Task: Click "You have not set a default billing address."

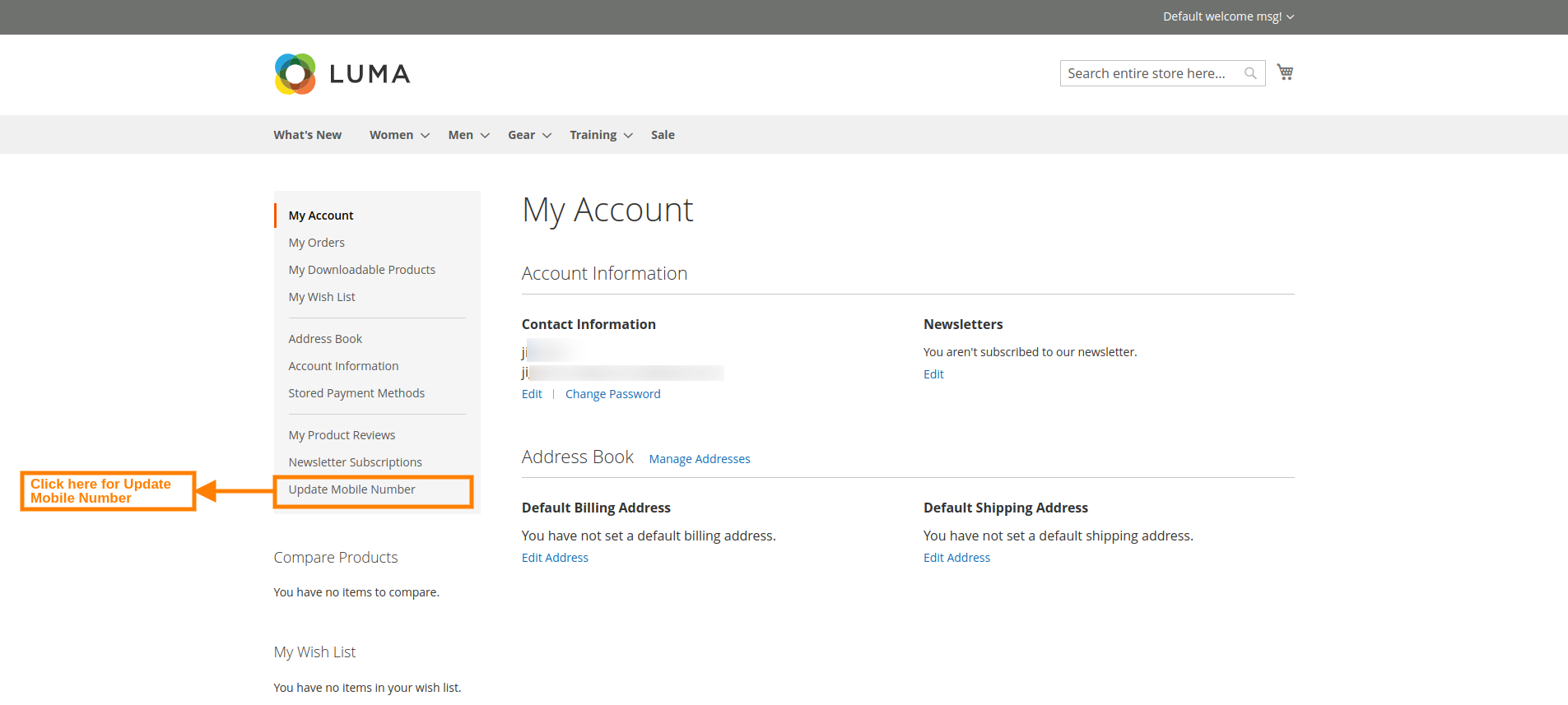Action: point(649,536)
